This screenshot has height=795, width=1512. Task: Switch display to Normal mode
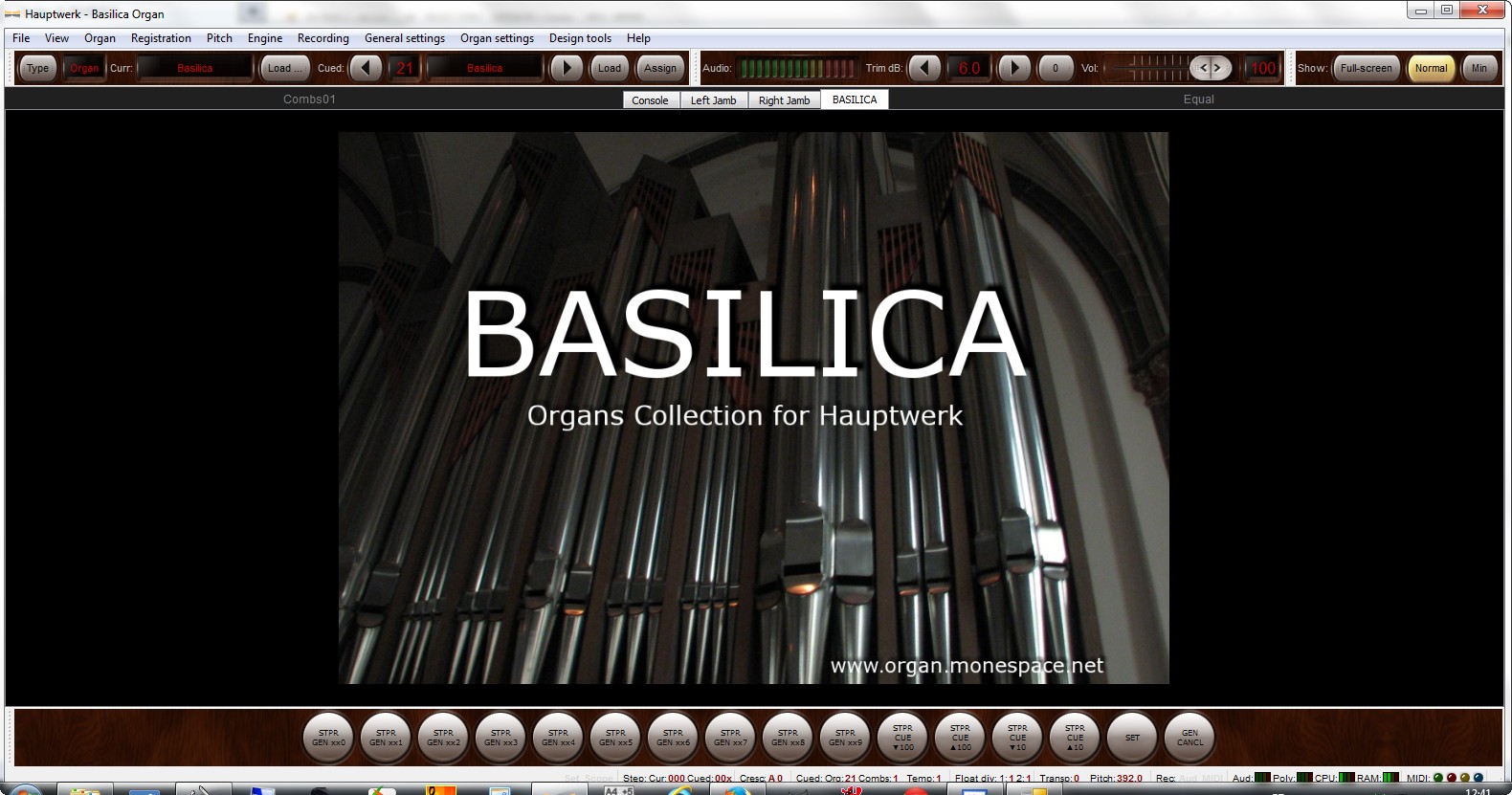point(1431,68)
